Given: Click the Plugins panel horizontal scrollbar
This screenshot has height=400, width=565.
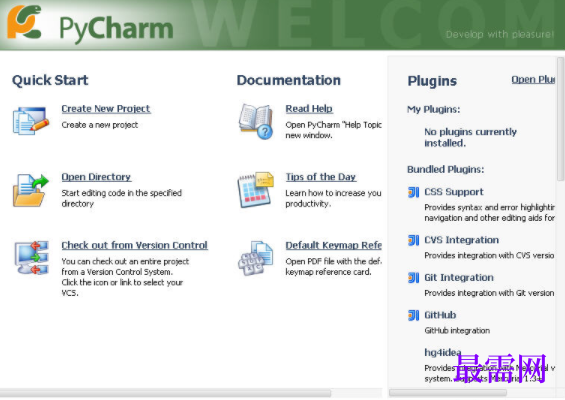Looking at the screenshot, I should tap(448, 392).
